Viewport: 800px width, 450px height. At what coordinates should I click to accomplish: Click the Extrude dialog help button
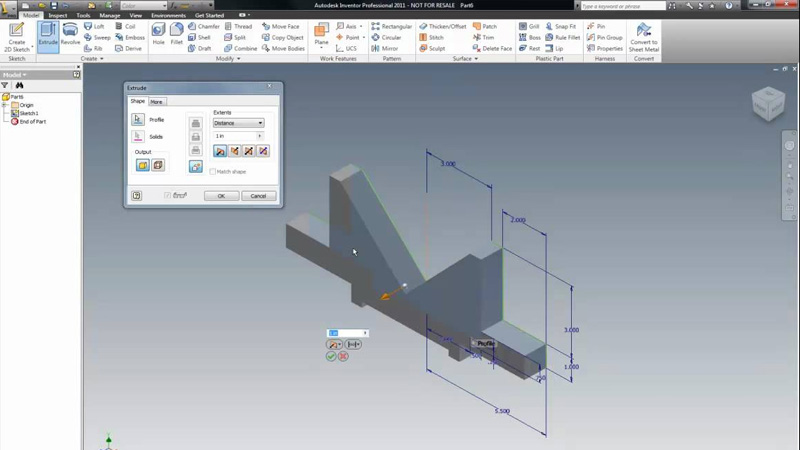coord(137,195)
